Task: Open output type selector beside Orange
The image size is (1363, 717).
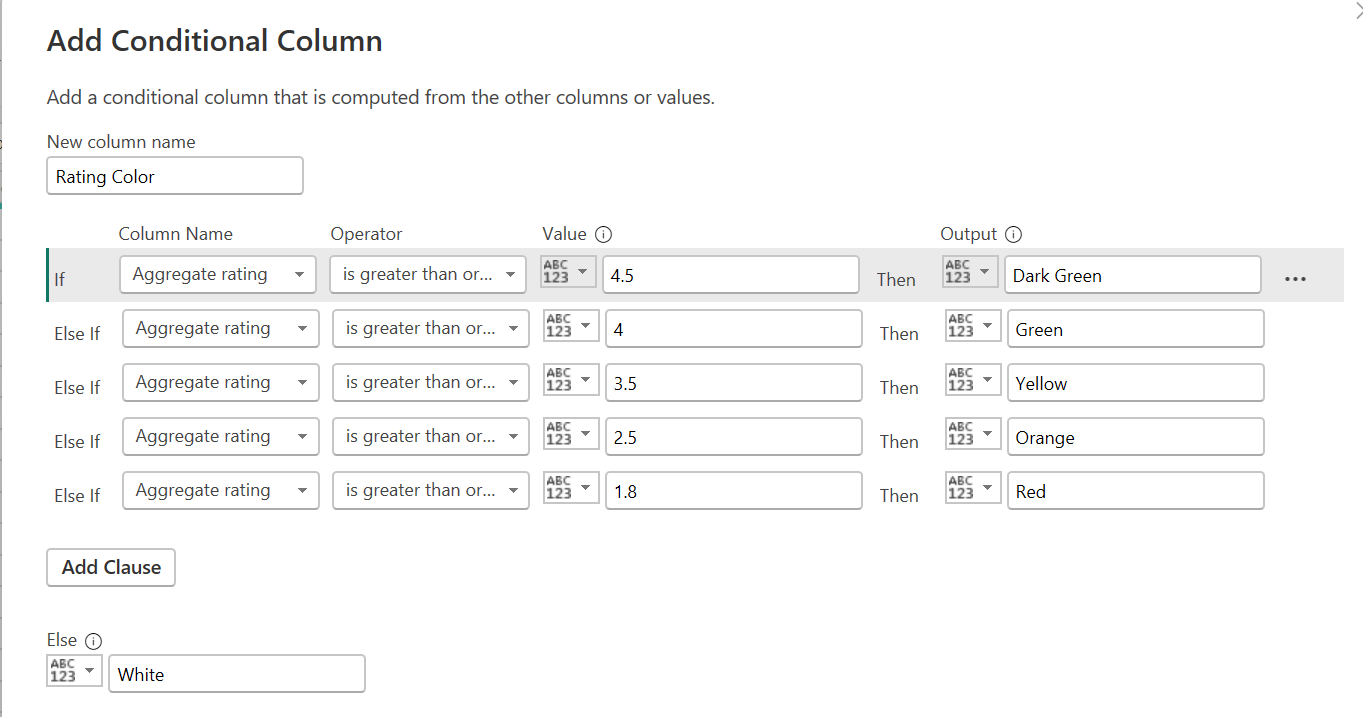Action: click(972, 436)
